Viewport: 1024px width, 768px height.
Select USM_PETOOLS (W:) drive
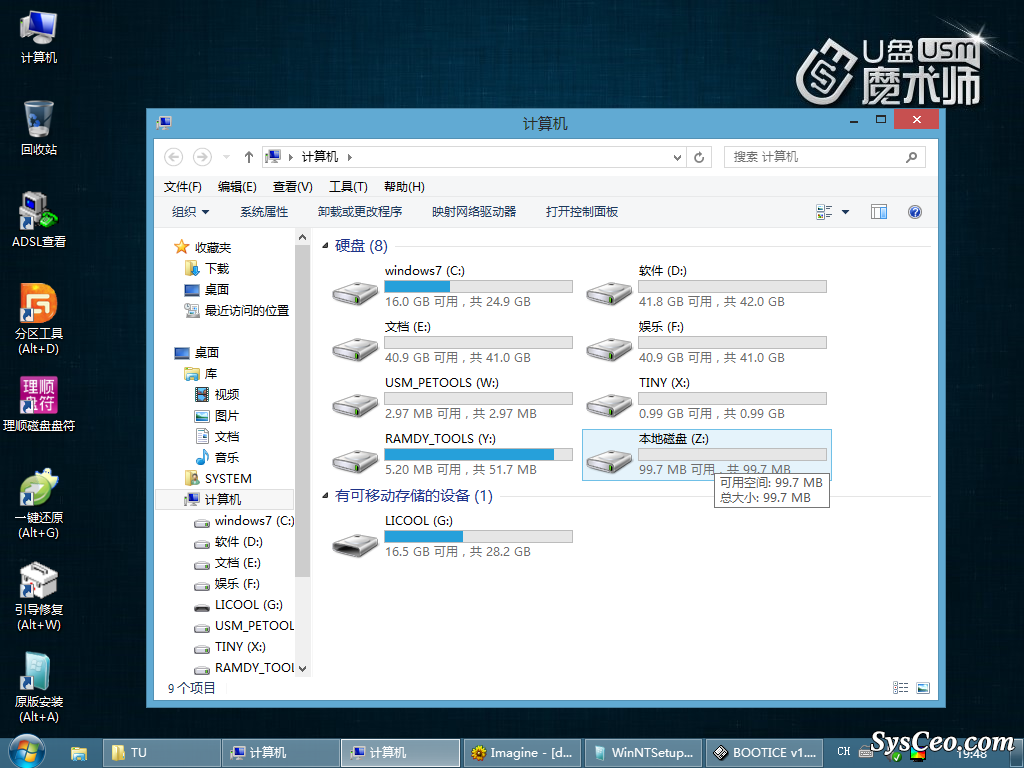point(452,398)
